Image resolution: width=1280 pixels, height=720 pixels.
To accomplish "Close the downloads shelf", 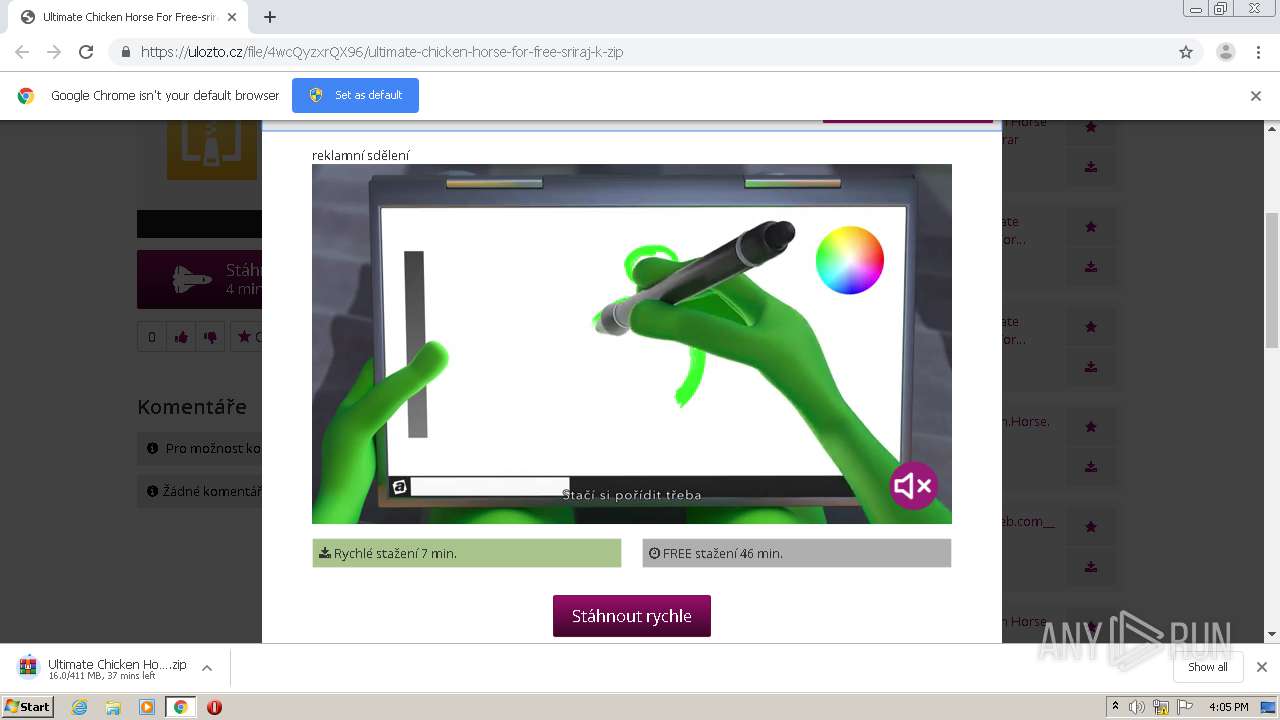I will pyautogui.click(x=1262, y=667).
